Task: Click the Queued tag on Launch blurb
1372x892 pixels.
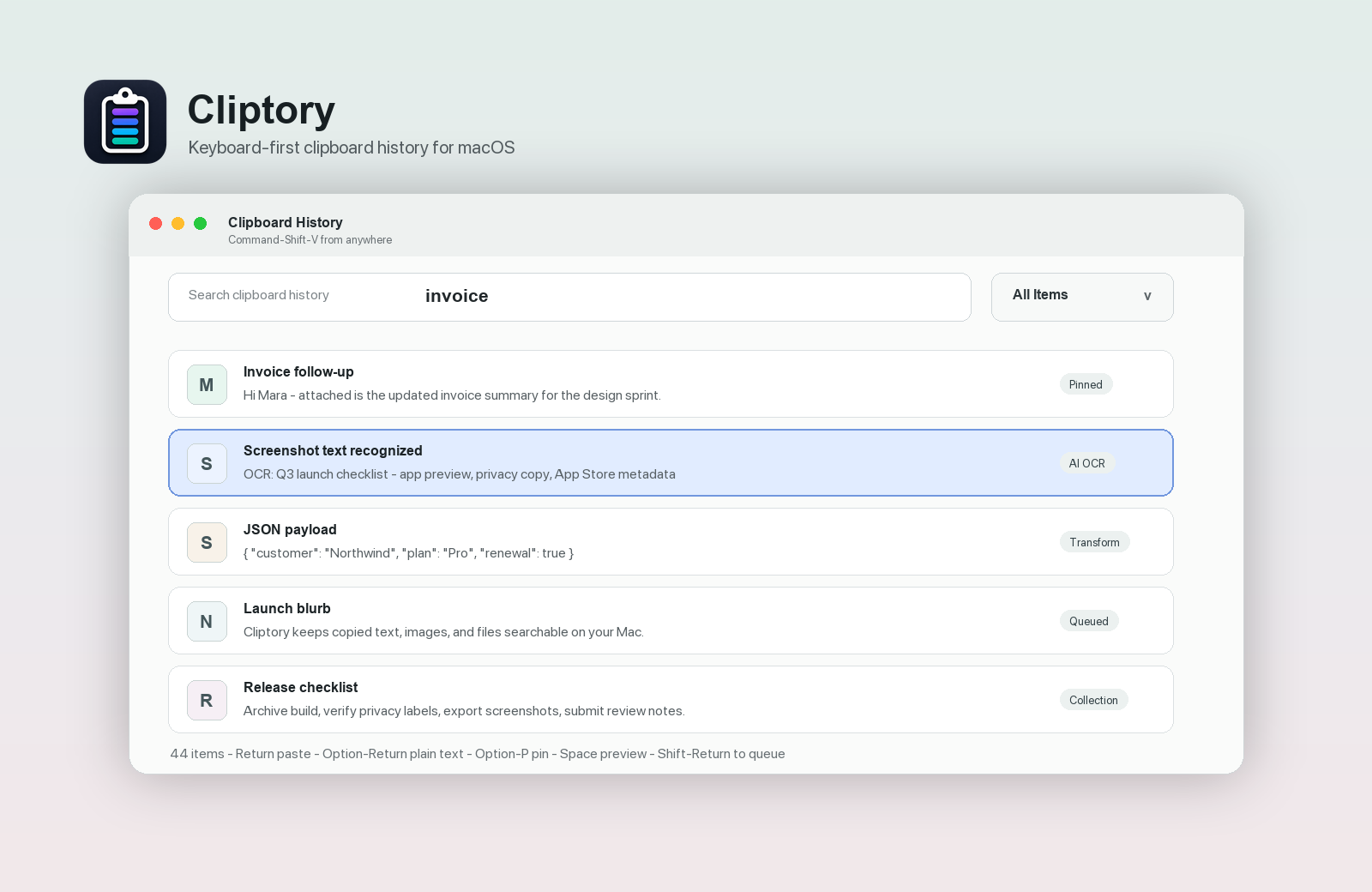Action: tap(1089, 621)
